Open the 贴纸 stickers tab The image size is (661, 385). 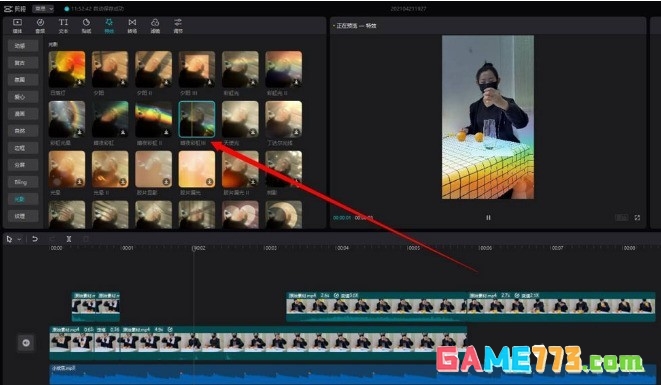(x=86, y=26)
